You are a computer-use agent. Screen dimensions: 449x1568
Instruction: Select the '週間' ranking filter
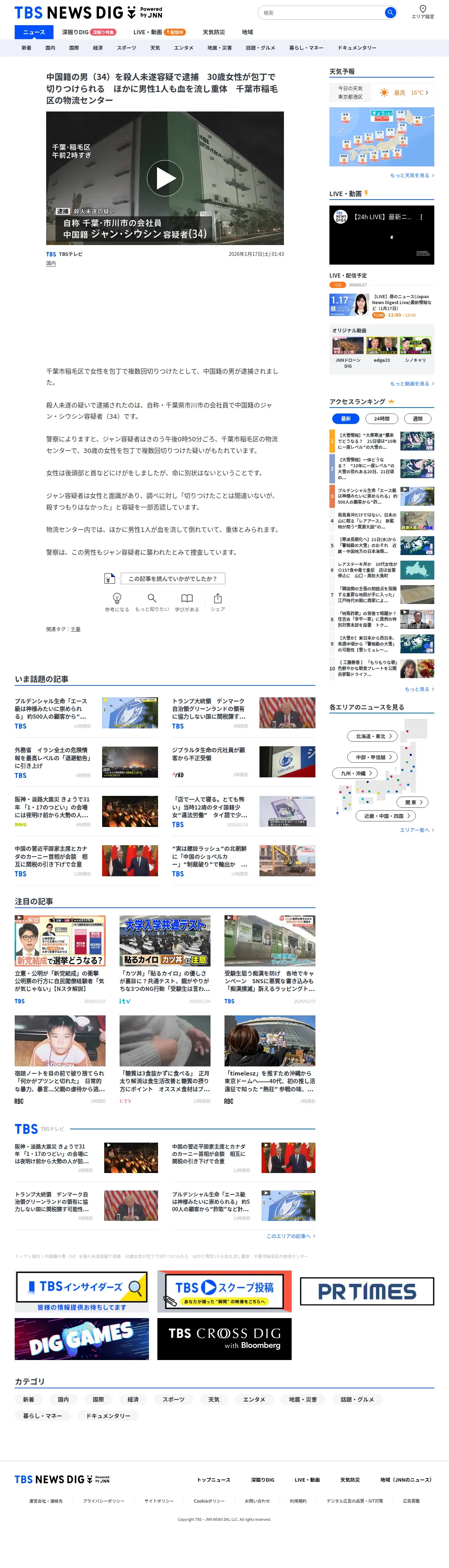pyautogui.click(x=417, y=418)
